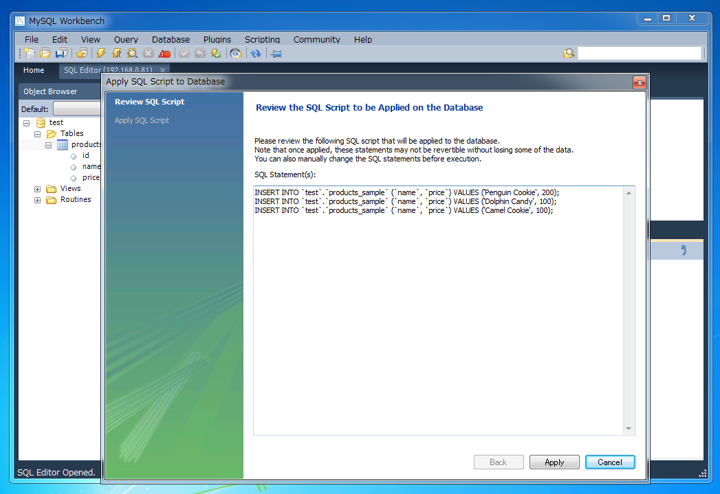Click the test database icon
Screen dimensions: 720x494
[40, 123]
